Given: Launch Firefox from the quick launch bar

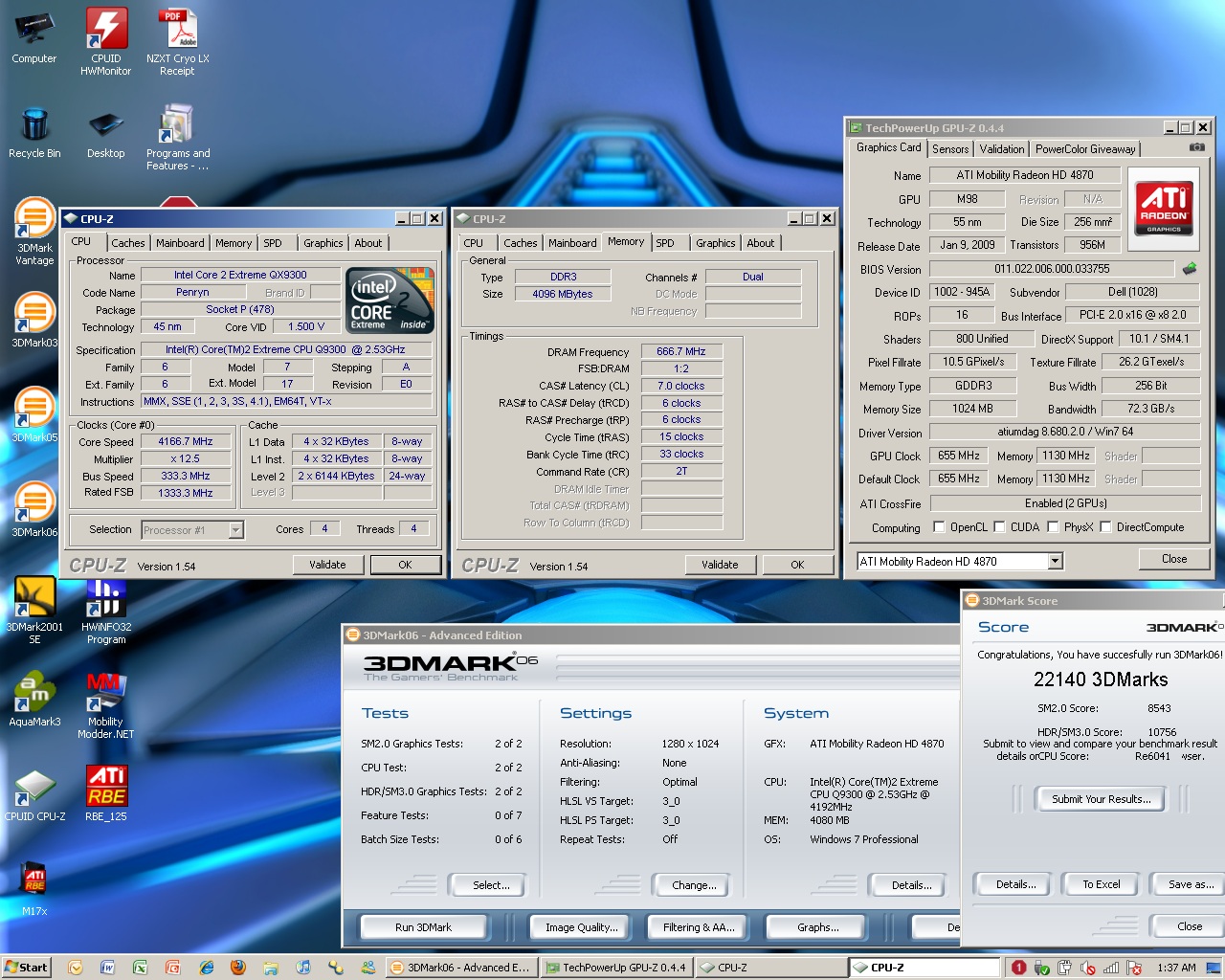Looking at the screenshot, I should pos(238,968).
